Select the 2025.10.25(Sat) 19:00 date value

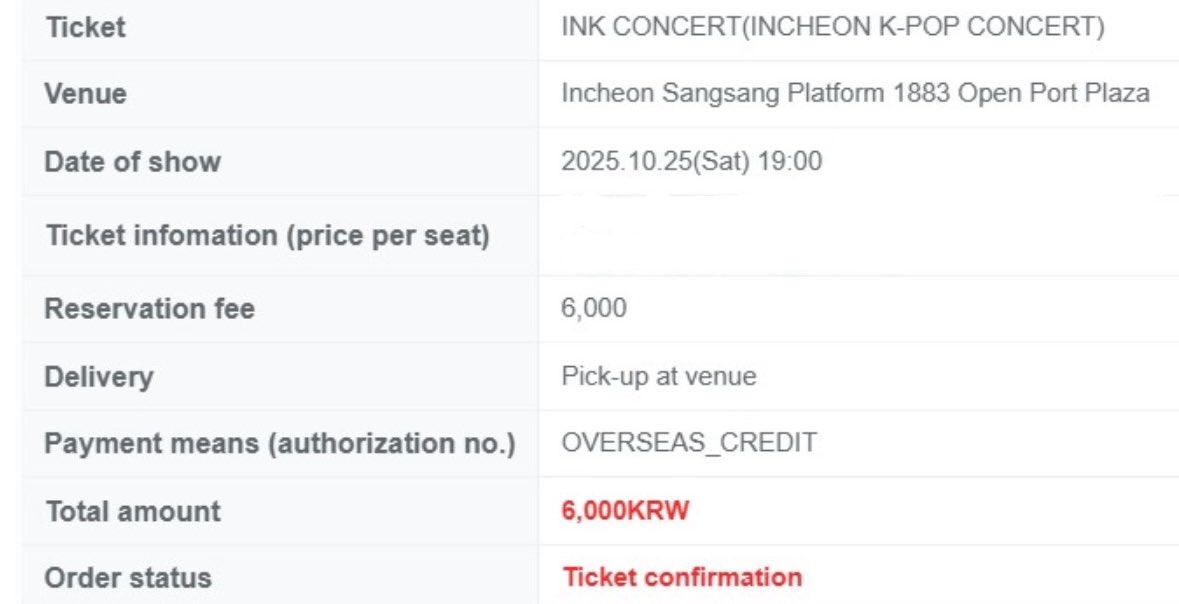tap(692, 161)
